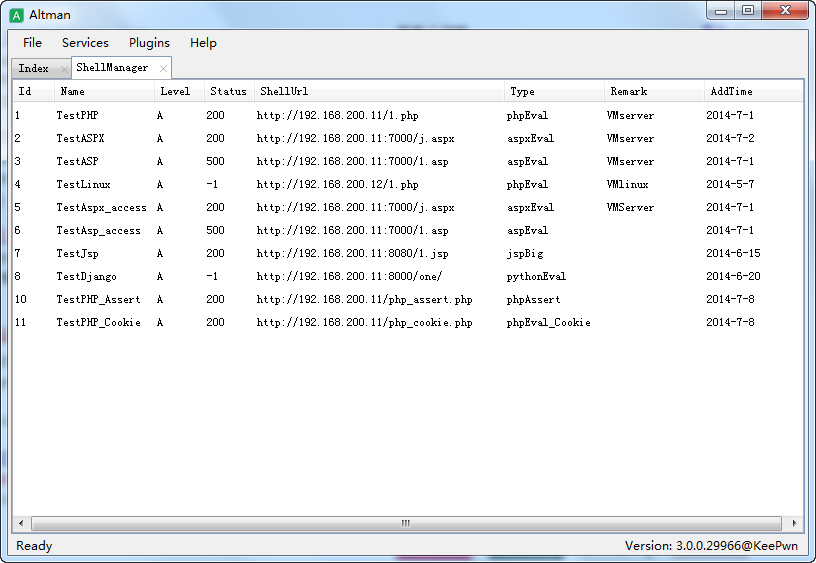
Task: Click the 2014-6-20 add time cell
Action: coord(733,276)
